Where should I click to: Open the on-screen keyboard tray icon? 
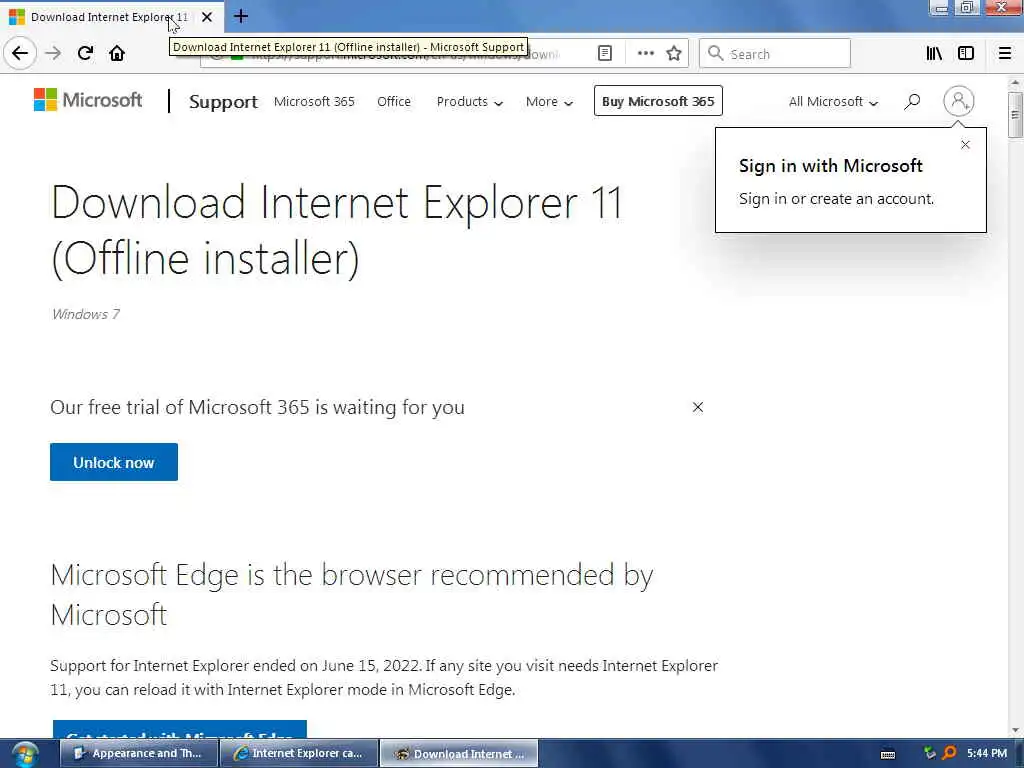(888, 754)
